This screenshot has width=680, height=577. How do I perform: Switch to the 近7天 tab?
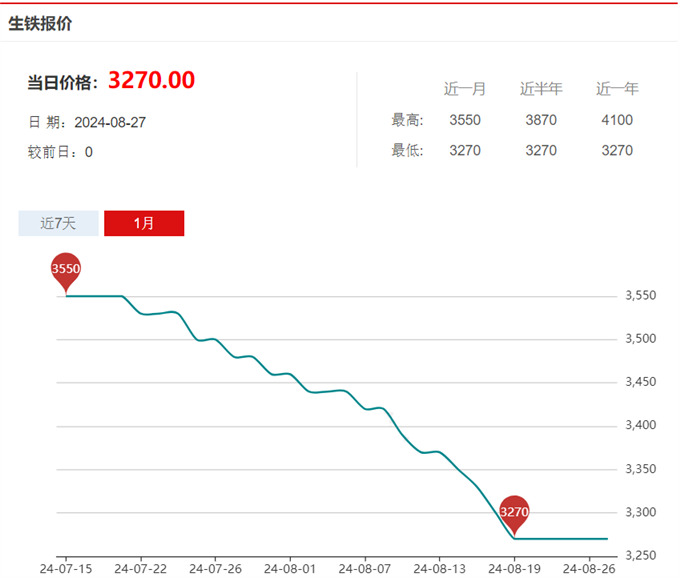click(58, 223)
